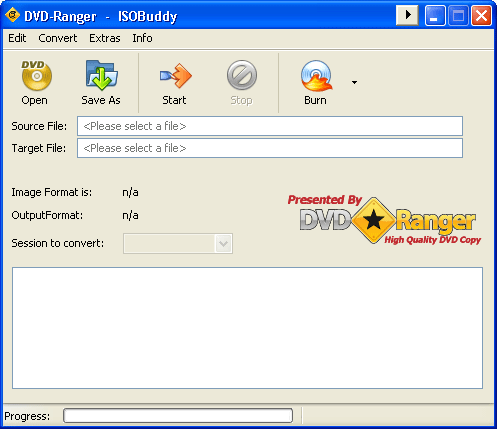Burn the image with flaming disc icon
The height and width of the screenshot is (429, 497).
click(316, 76)
